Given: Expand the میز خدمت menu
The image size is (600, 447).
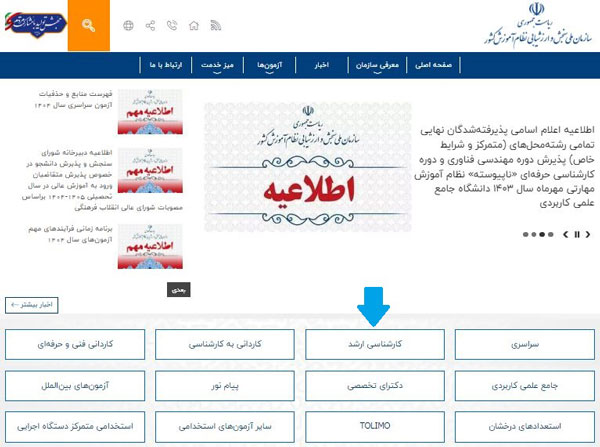Looking at the screenshot, I should coord(217,65).
